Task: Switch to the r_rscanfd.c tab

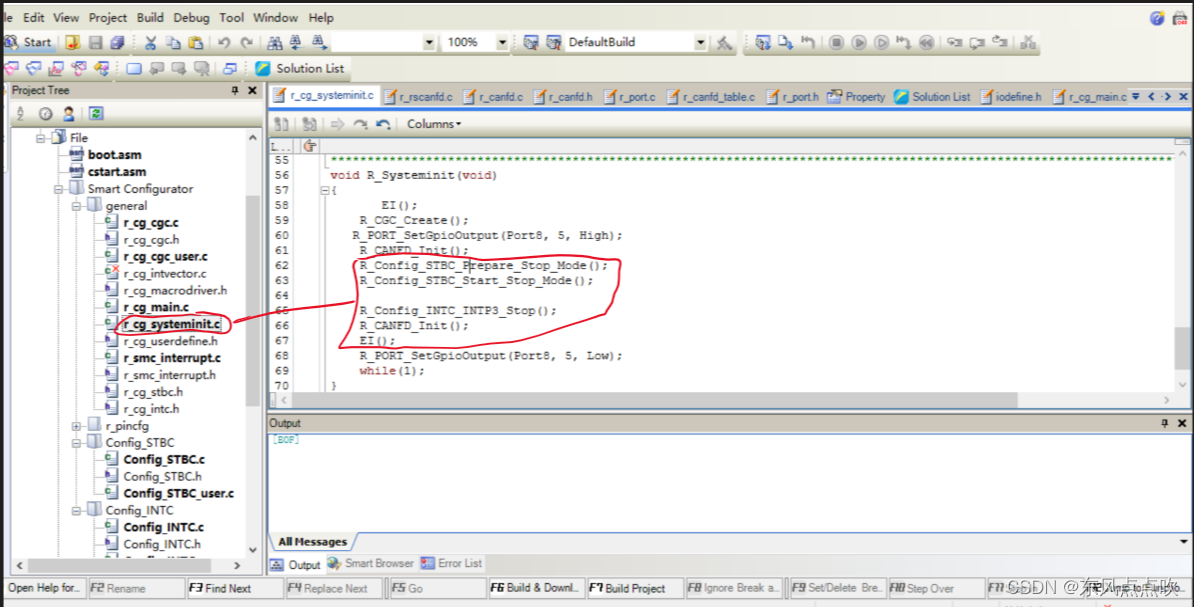Action: coord(419,97)
